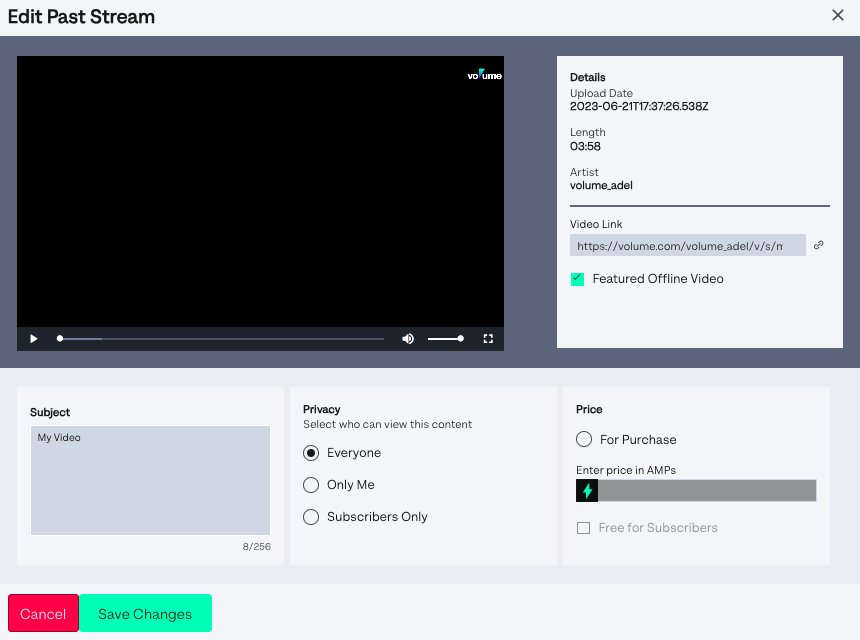
Task: Click the Cancel button
Action: [x=43, y=613]
